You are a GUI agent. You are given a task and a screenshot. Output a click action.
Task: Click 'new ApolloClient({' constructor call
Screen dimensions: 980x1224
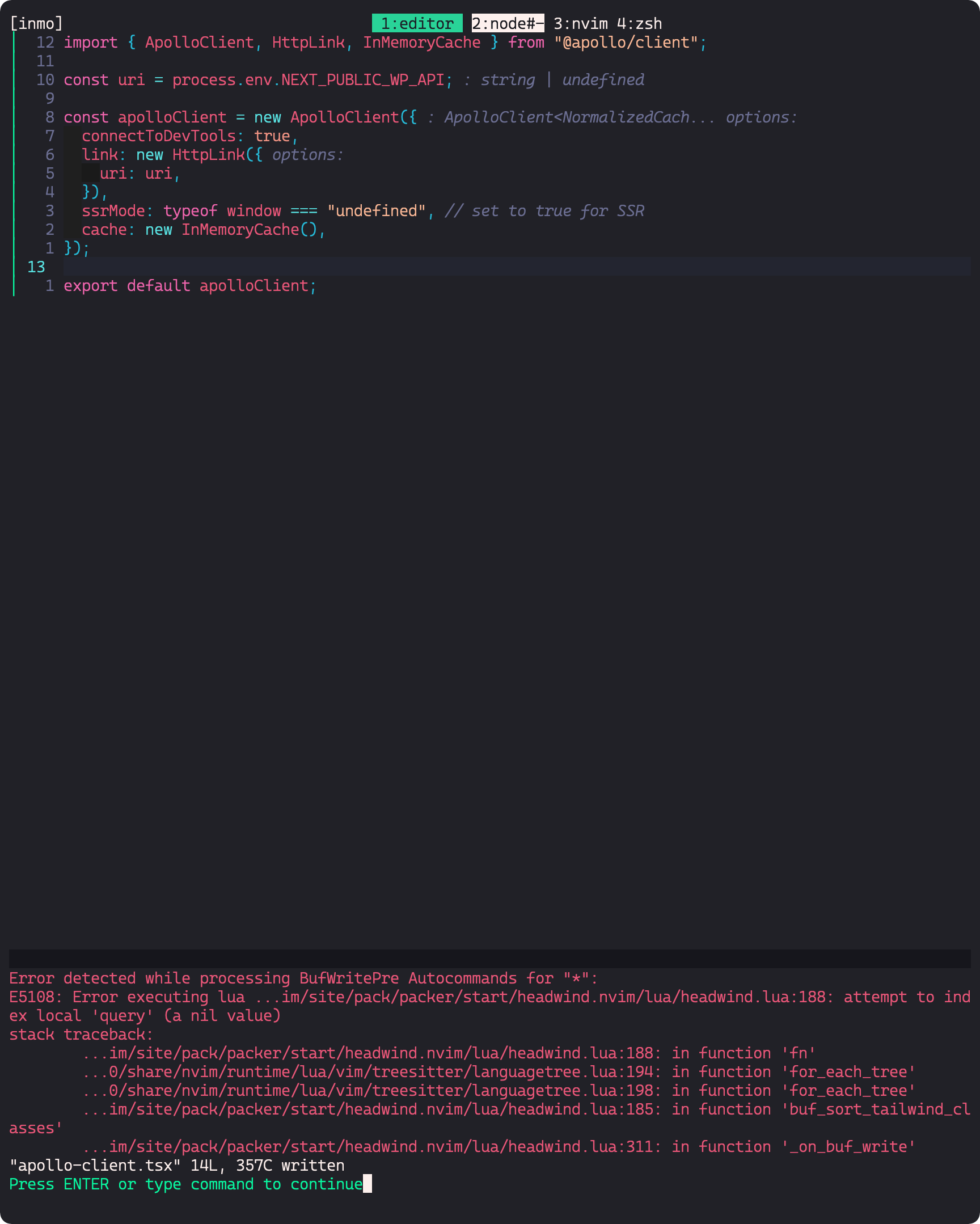point(336,117)
